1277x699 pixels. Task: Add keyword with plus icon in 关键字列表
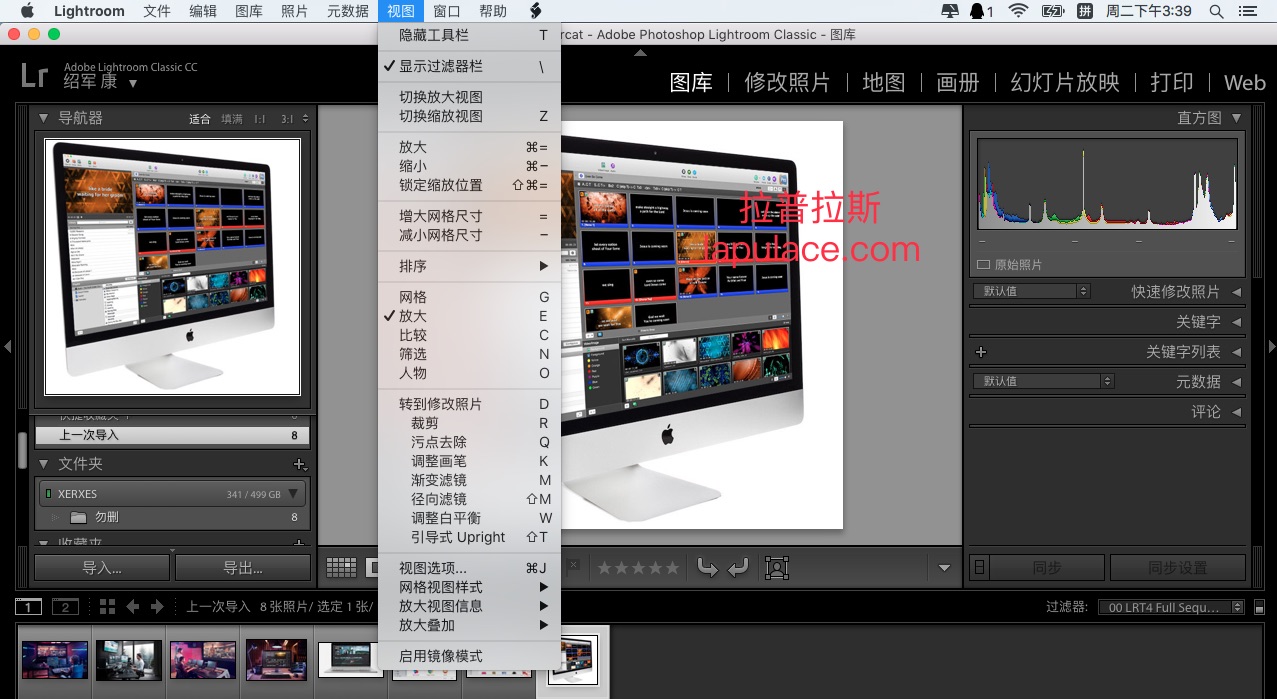point(981,352)
